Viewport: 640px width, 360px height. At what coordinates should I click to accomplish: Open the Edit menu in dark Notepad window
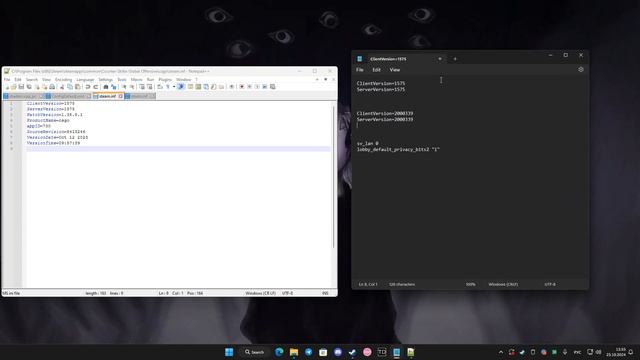(376, 70)
